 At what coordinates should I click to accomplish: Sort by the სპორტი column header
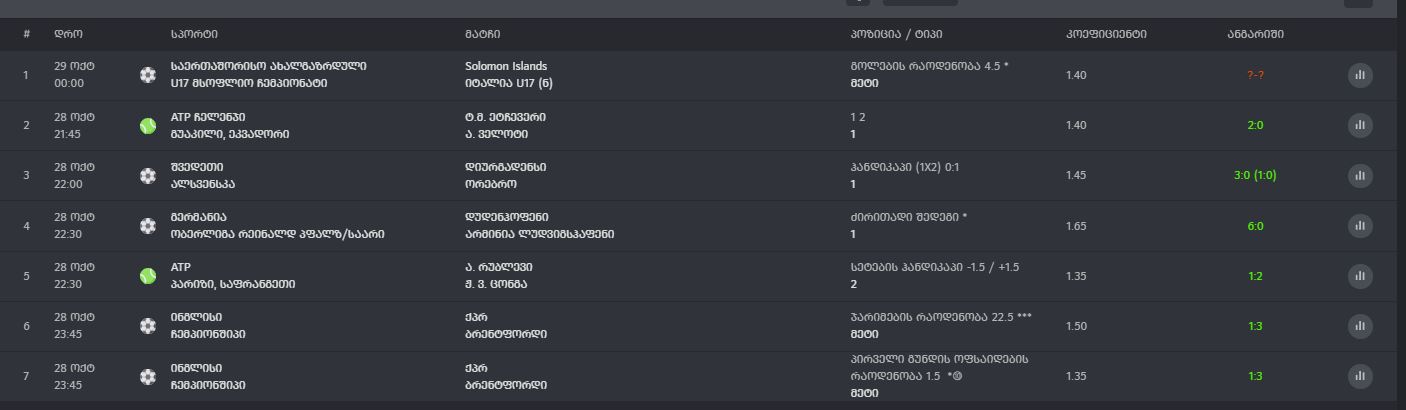pos(193,34)
